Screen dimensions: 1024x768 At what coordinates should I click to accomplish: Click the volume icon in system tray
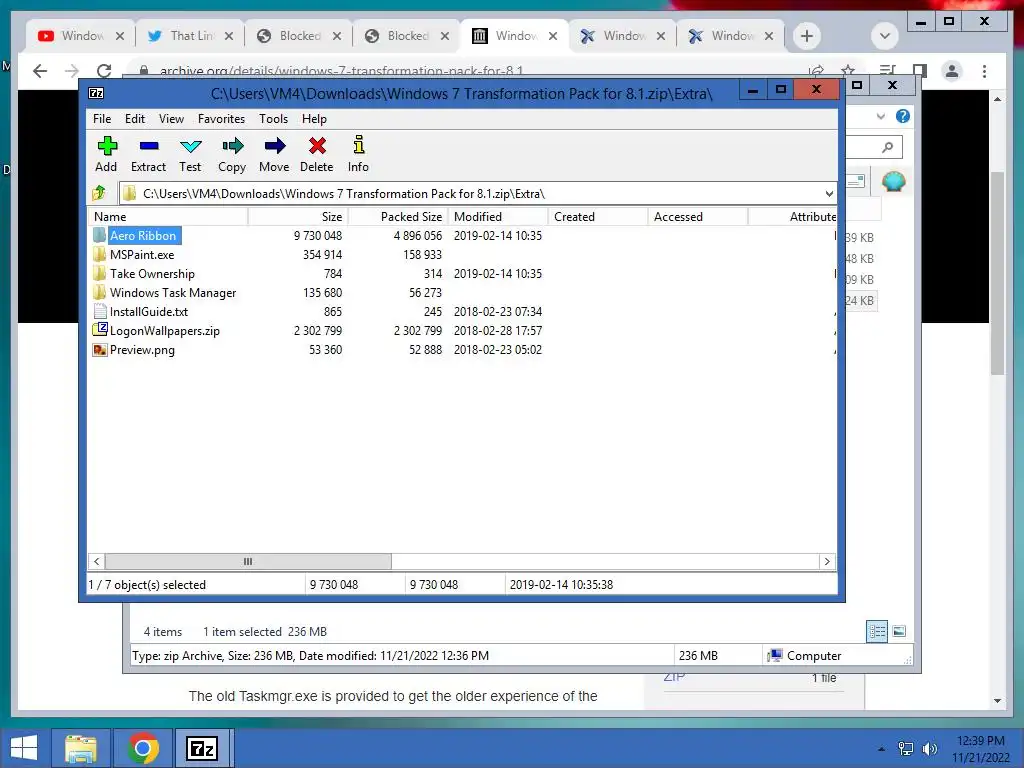pyautogui.click(x=929, y=749)
